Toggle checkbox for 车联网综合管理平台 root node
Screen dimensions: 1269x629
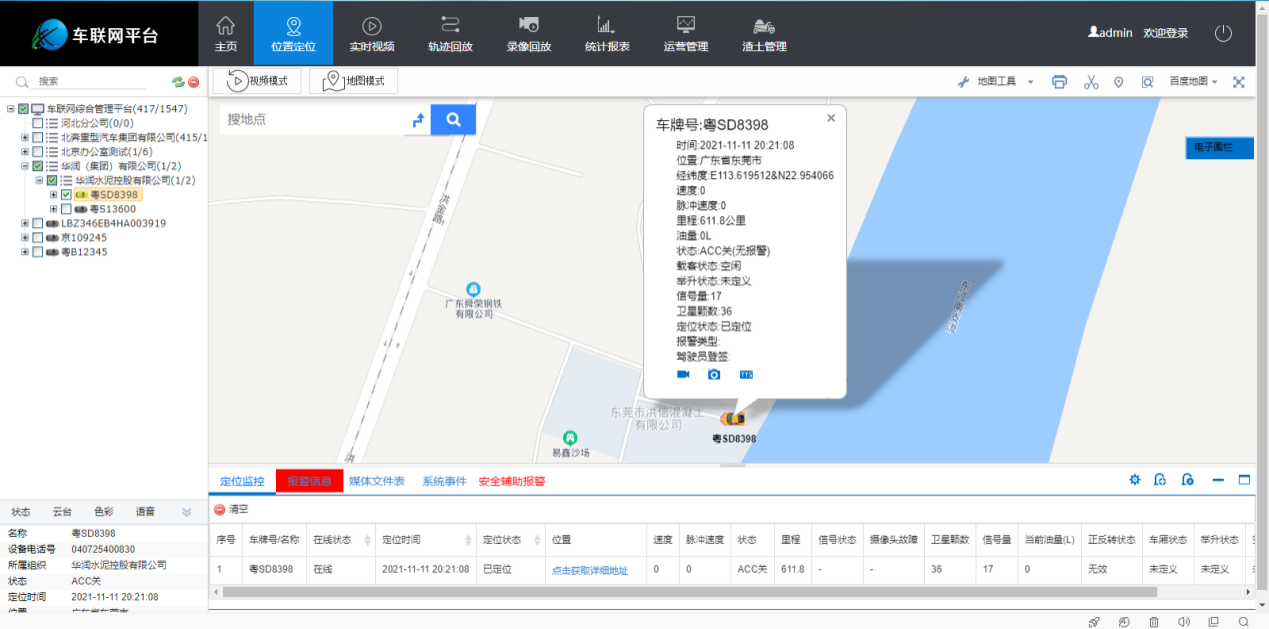click(23, 109)
